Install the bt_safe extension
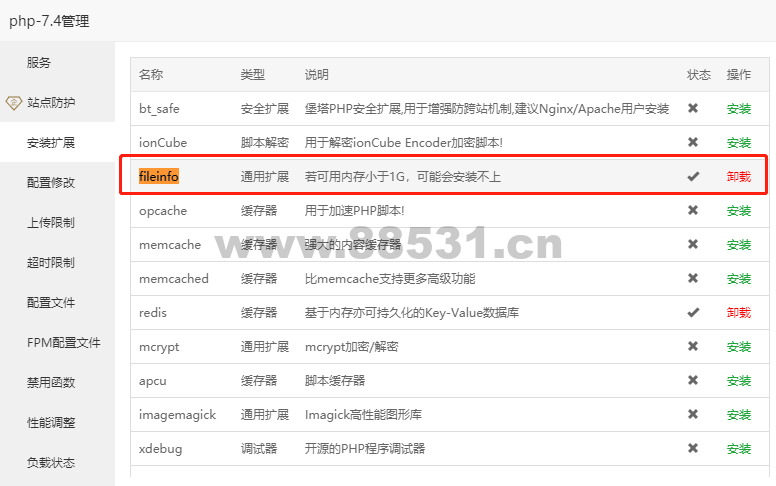This screenshot has height=486, width=776. 739,109
